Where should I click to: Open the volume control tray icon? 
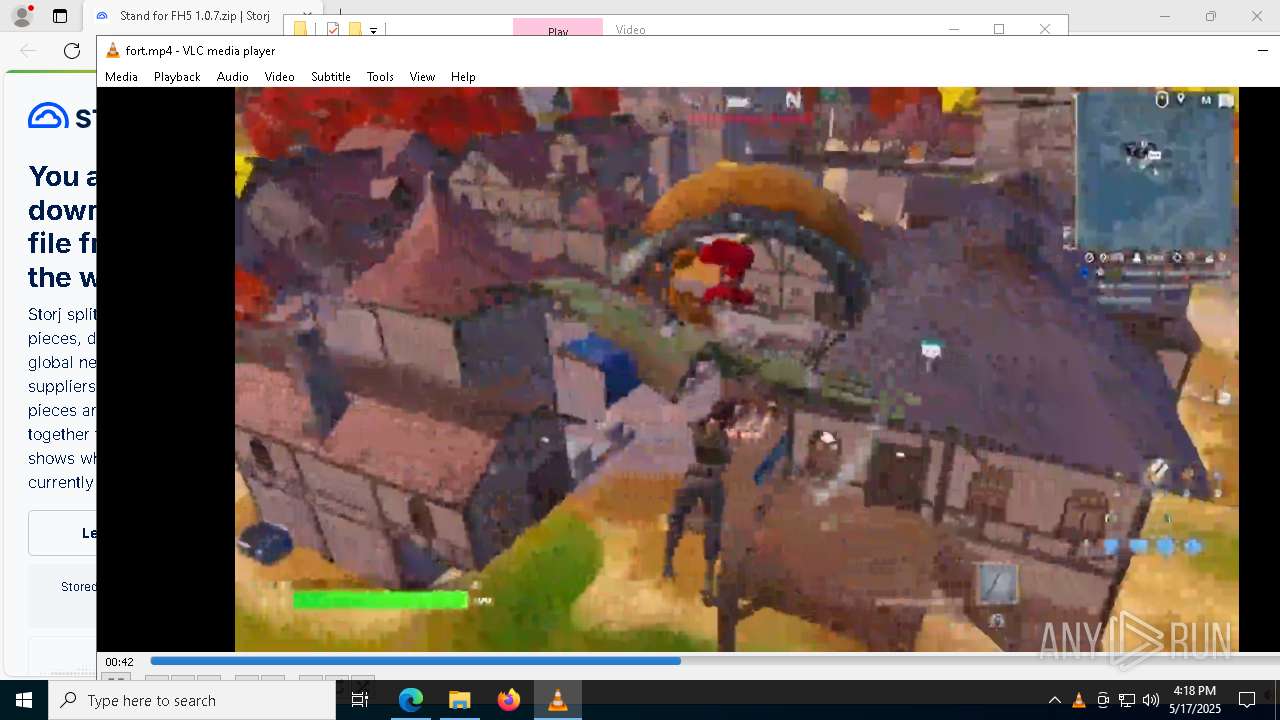(x=1150, y=700)
